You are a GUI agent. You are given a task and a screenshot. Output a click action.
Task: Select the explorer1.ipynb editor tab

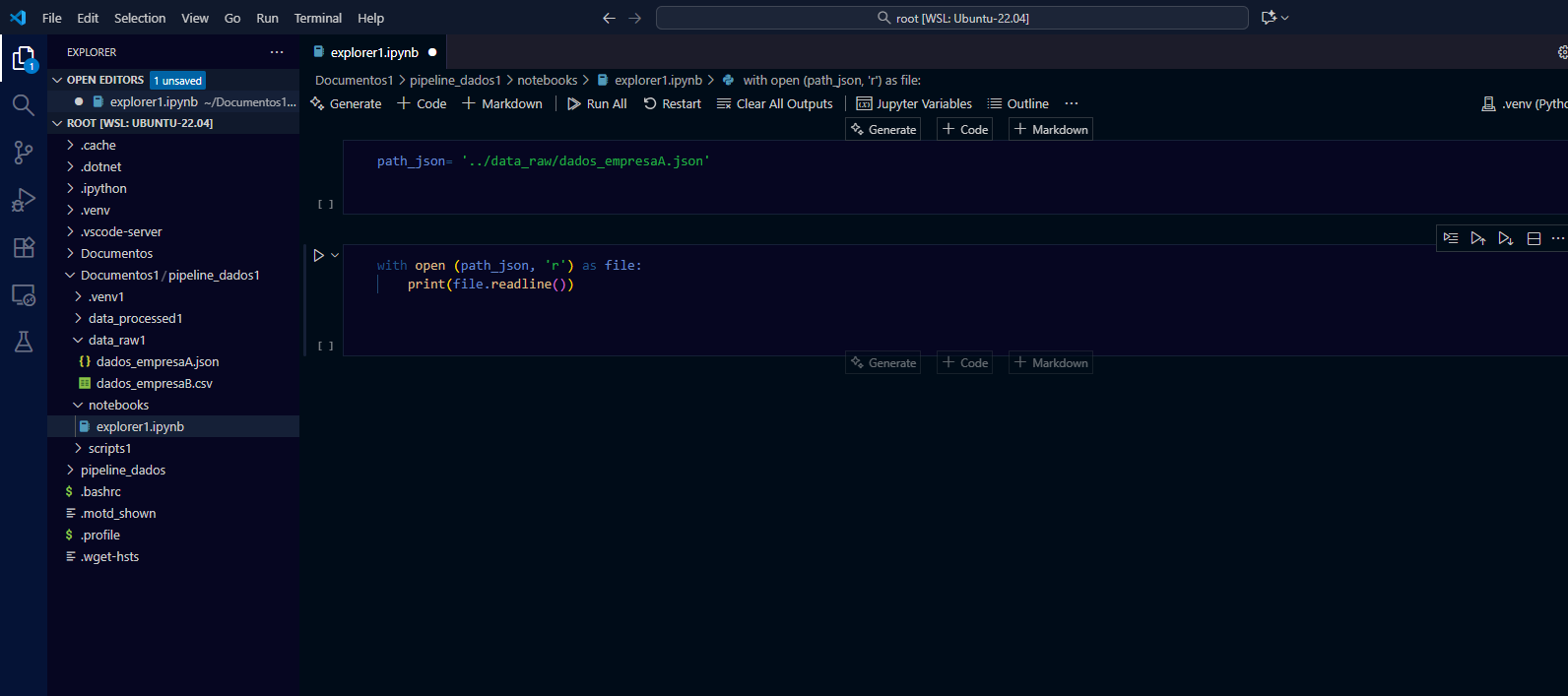[x=373, y=52]
